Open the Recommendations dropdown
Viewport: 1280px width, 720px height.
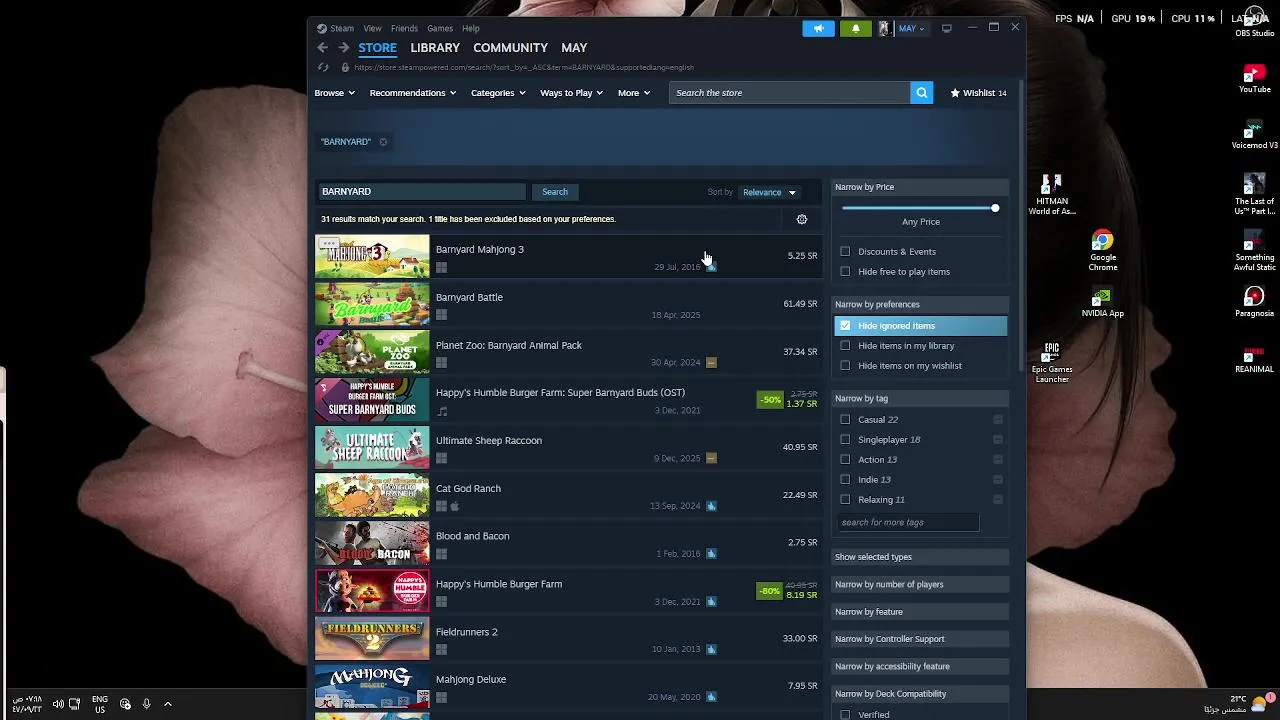[x=412, y=93]
